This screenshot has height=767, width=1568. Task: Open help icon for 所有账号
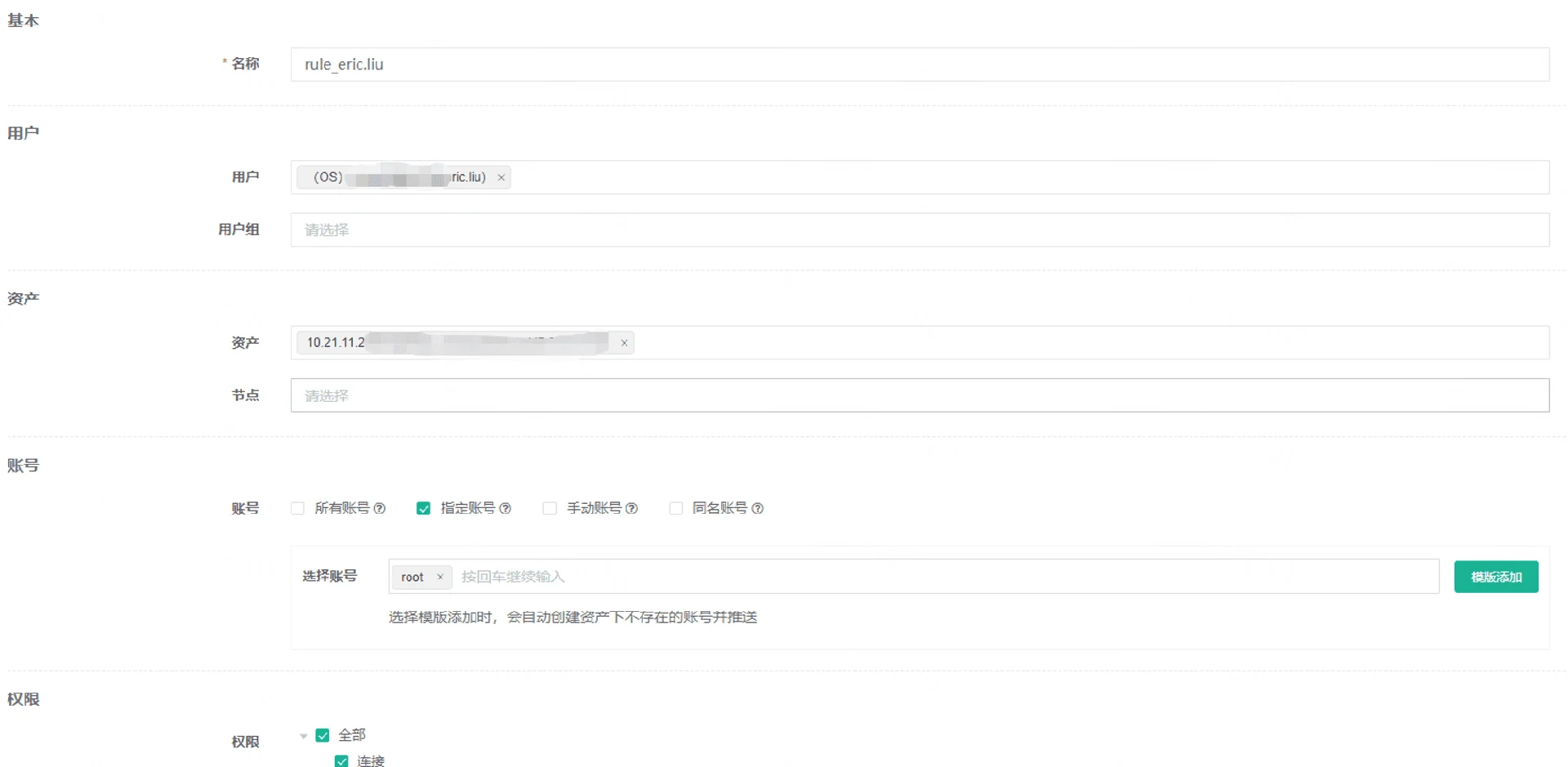[x=380, y=508]
